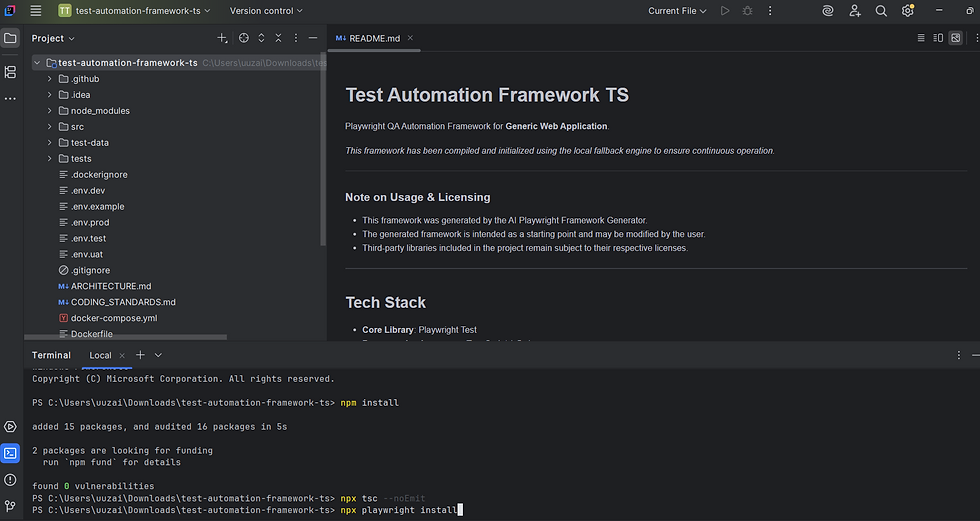
Task: Open the Problems tool window icon
Action: pyautogui.click(x=10, y=480)
